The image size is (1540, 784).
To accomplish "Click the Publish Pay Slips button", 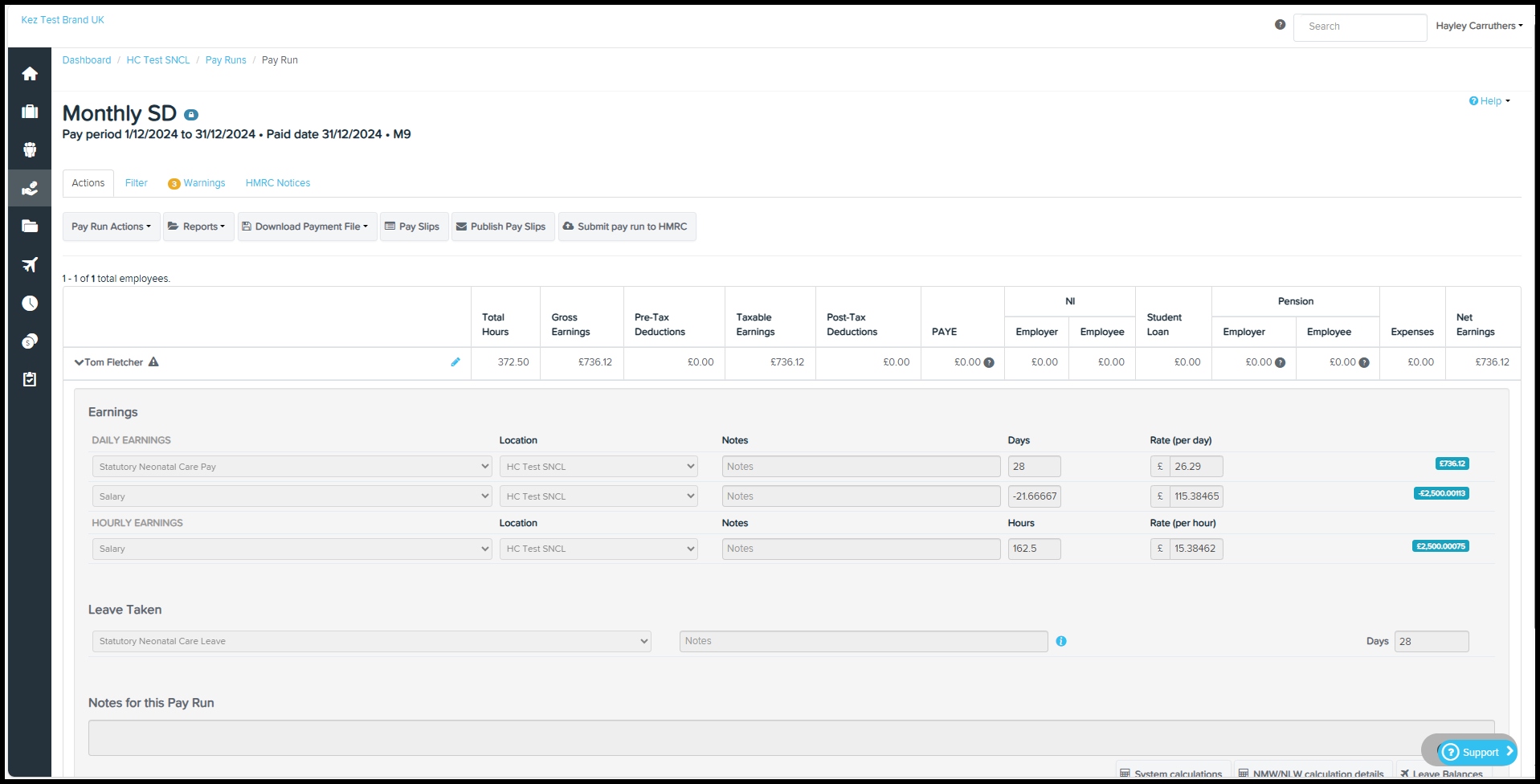I will [x=502, y=227].
